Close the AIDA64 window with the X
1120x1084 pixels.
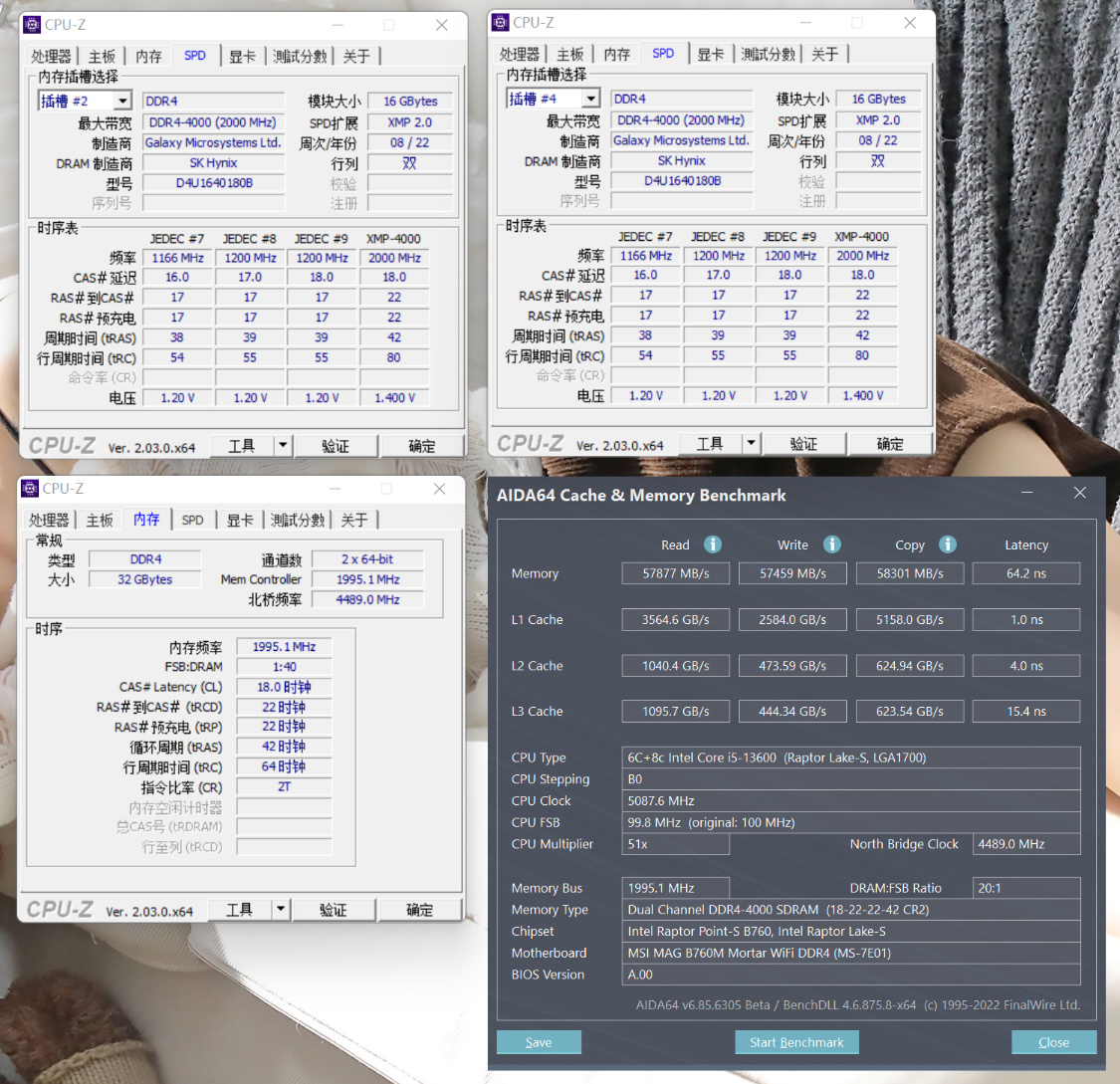click(x=1080, y=493)
